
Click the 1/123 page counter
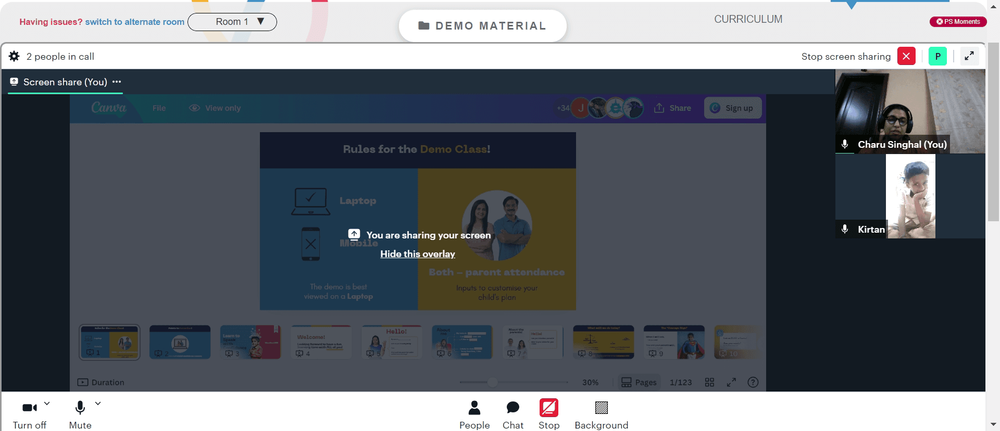pyautogui.click(x=680, y=383)
